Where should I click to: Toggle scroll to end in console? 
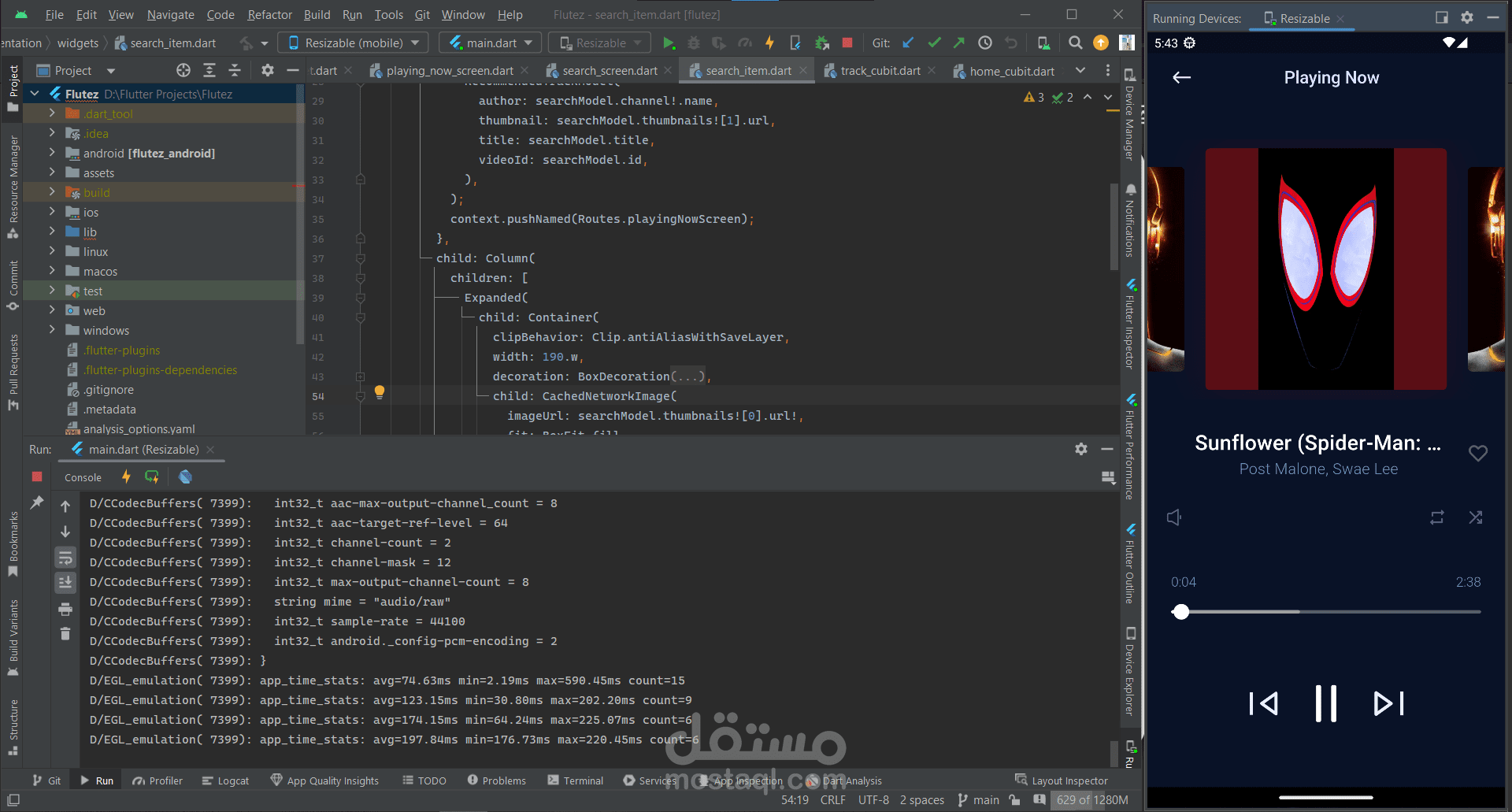65,584
